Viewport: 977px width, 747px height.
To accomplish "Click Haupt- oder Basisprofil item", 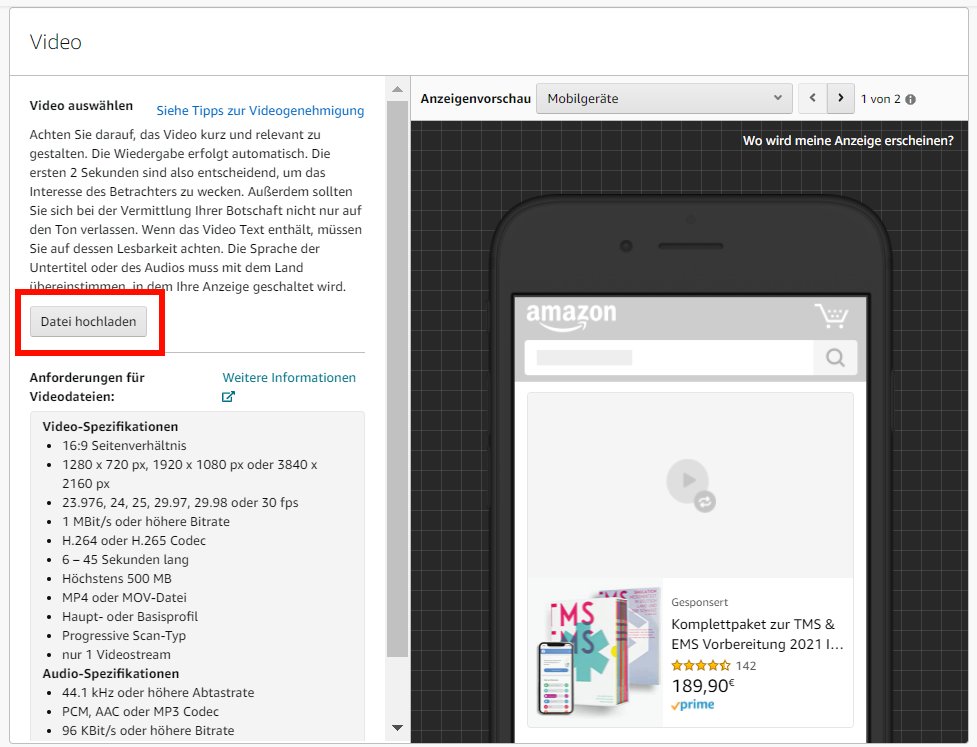I will 130,617.
